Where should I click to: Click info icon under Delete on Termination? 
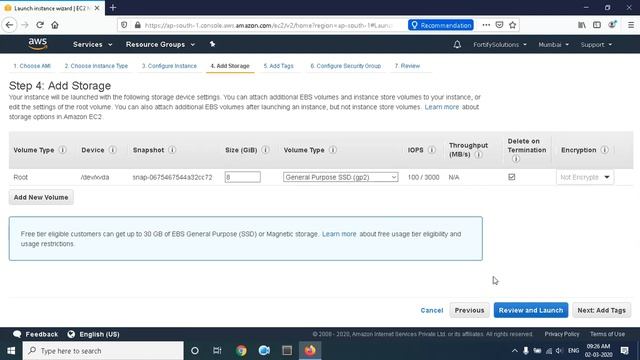tap(516, 159)
